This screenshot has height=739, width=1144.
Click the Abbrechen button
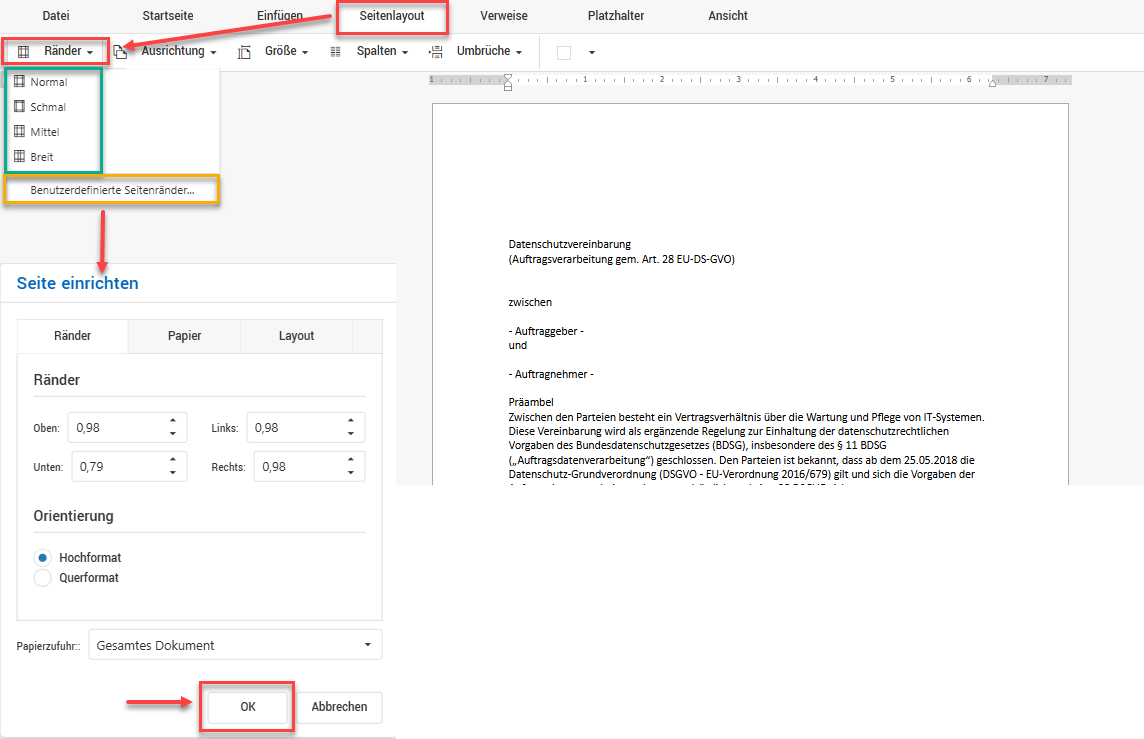(339, 706)
